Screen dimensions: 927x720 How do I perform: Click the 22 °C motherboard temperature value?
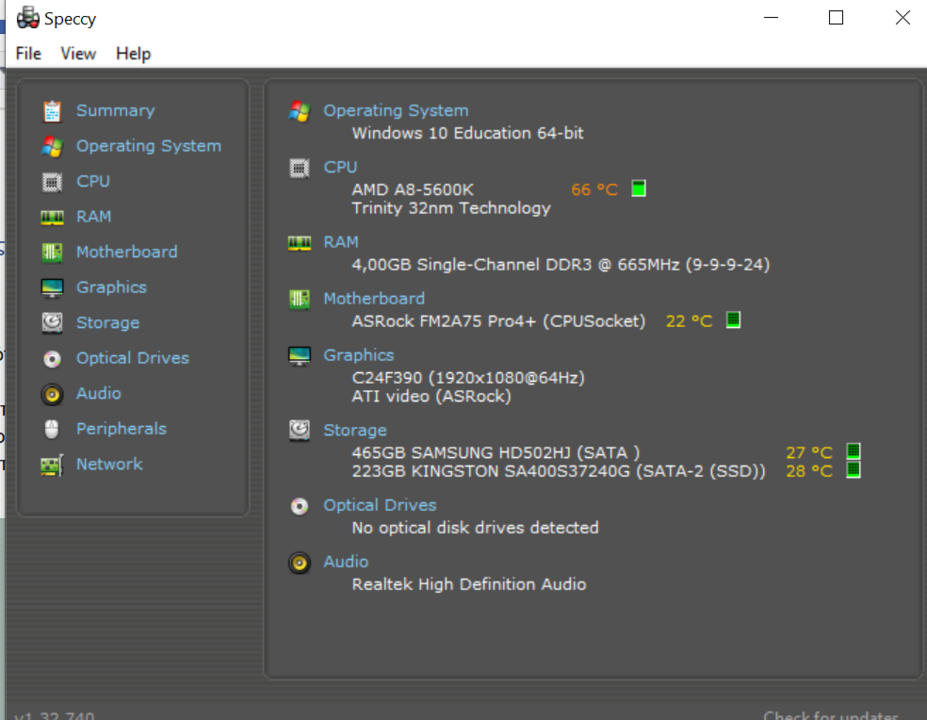(x=689, y=321)
